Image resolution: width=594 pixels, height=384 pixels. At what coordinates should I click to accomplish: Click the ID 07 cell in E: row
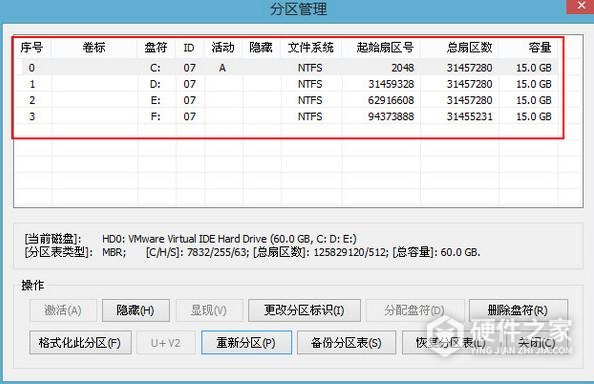coord(189,100)
